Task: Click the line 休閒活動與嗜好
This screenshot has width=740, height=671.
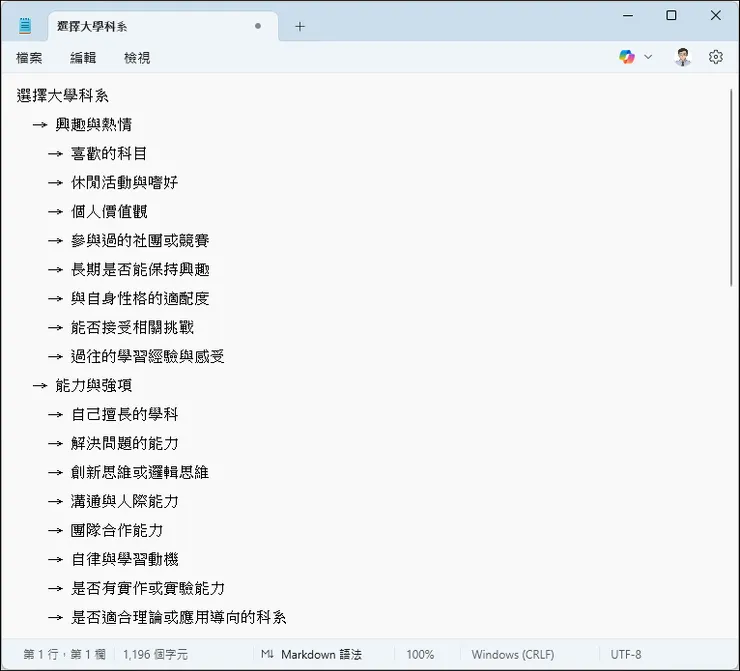Action: pos(125,183)
